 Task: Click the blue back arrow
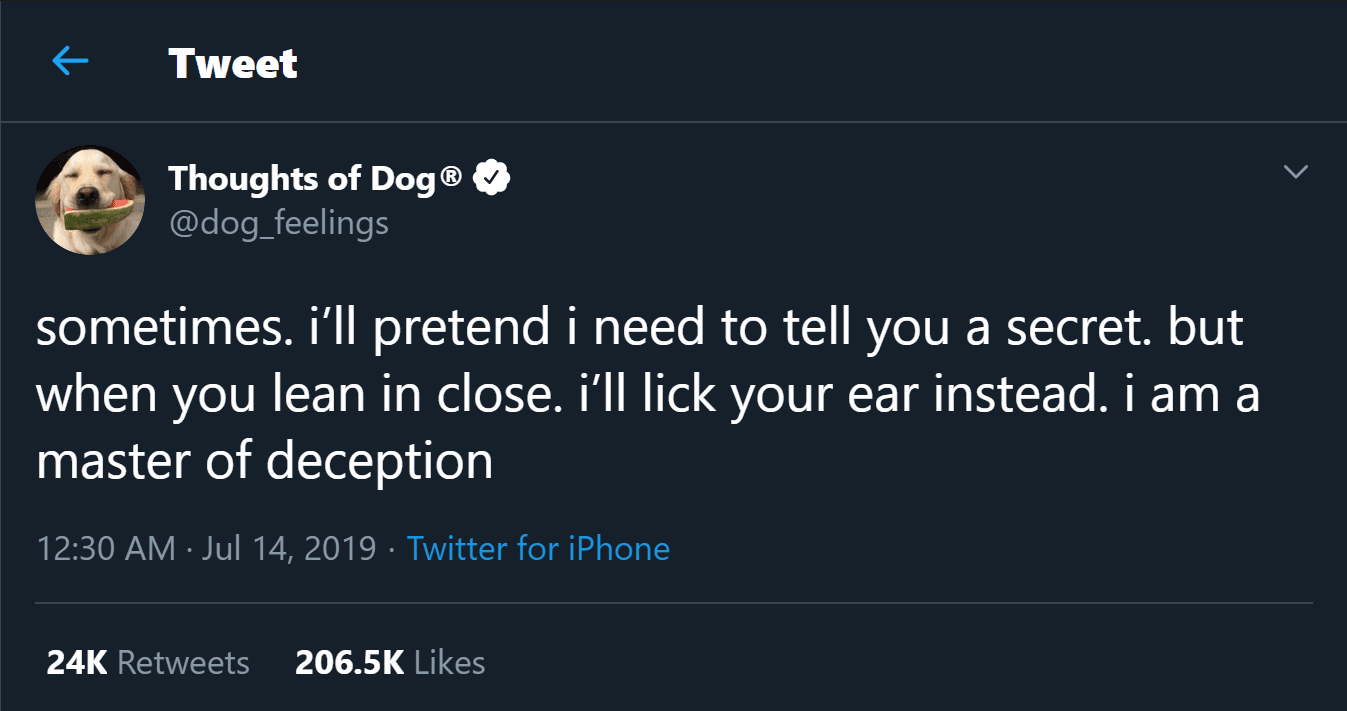point(70,62)
